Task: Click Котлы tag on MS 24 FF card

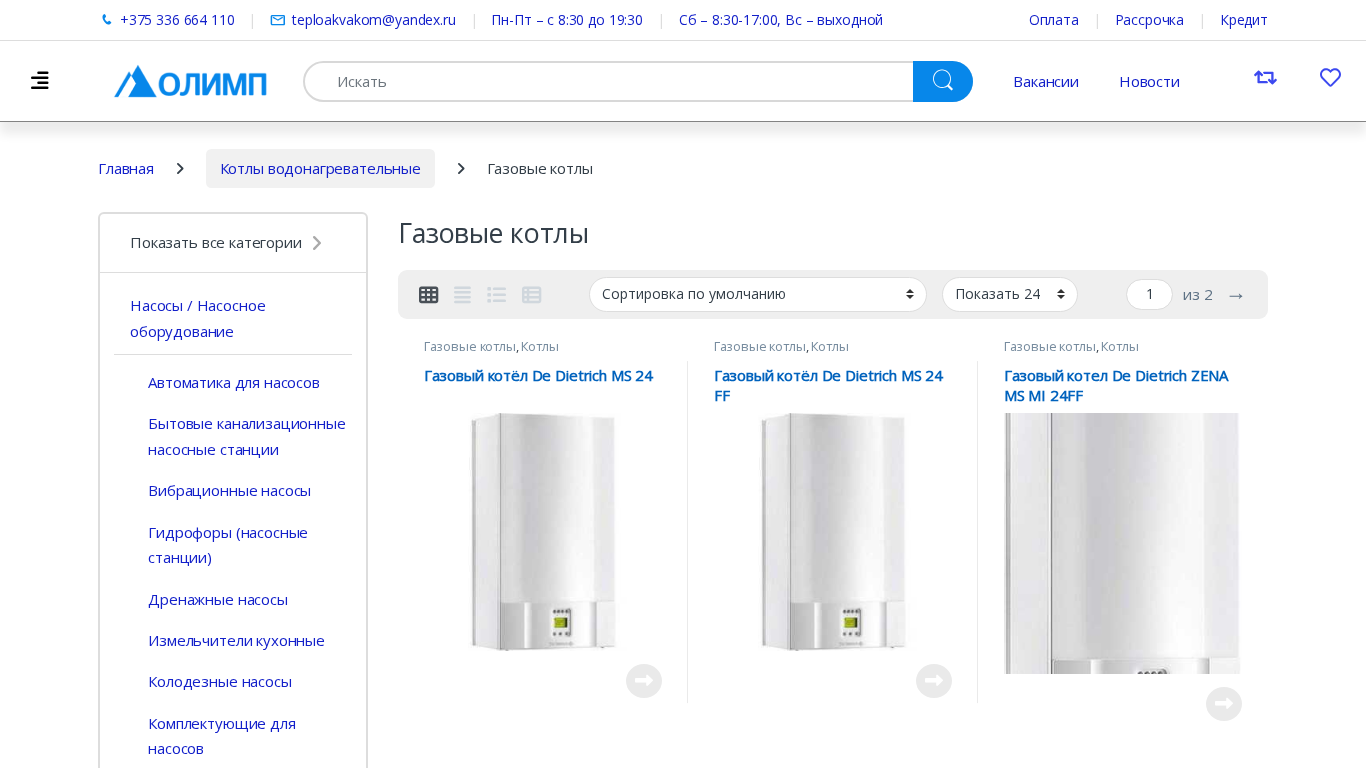Action: 830,347
